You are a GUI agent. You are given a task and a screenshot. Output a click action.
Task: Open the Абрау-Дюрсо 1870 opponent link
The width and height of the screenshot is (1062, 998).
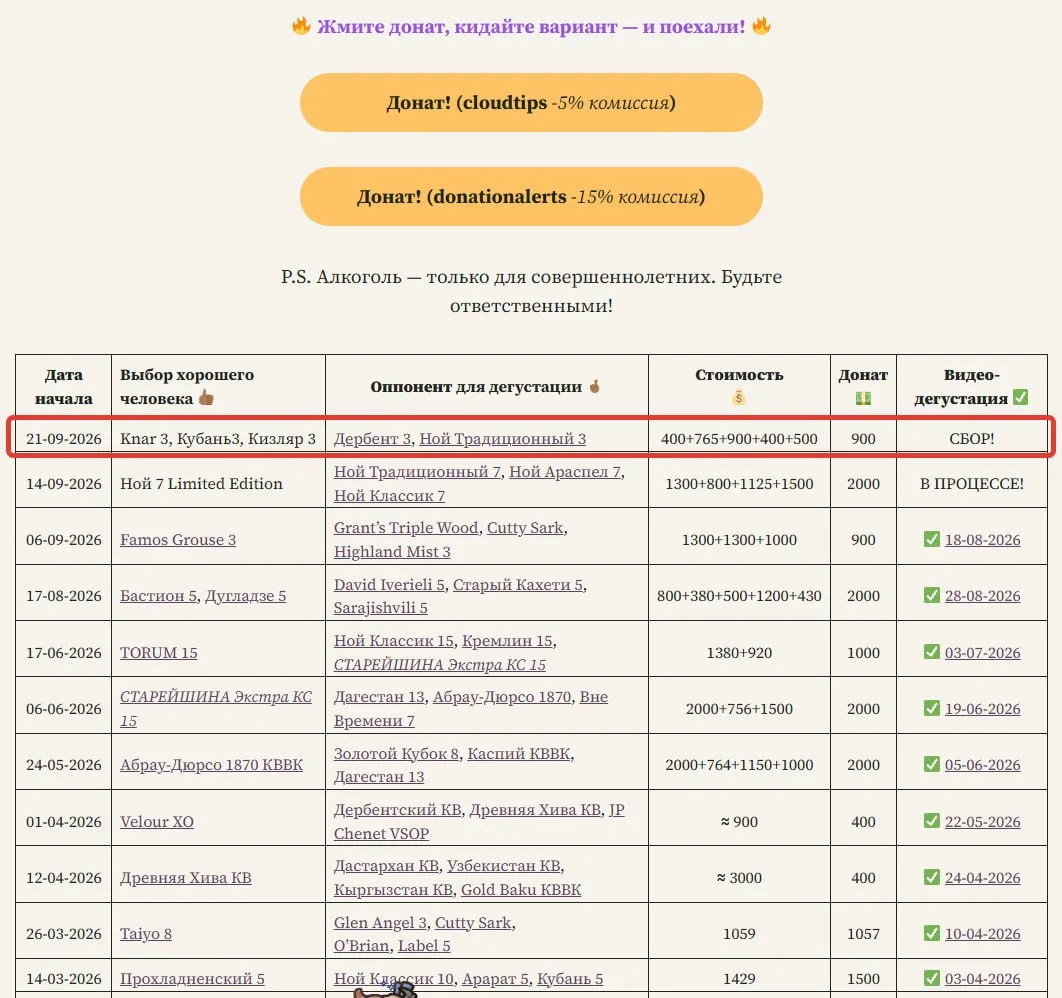click(x=502, y=697)
